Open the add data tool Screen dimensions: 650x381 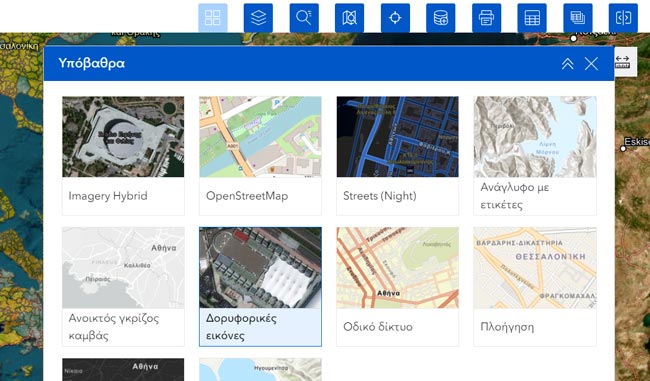[x=441, y=18]
